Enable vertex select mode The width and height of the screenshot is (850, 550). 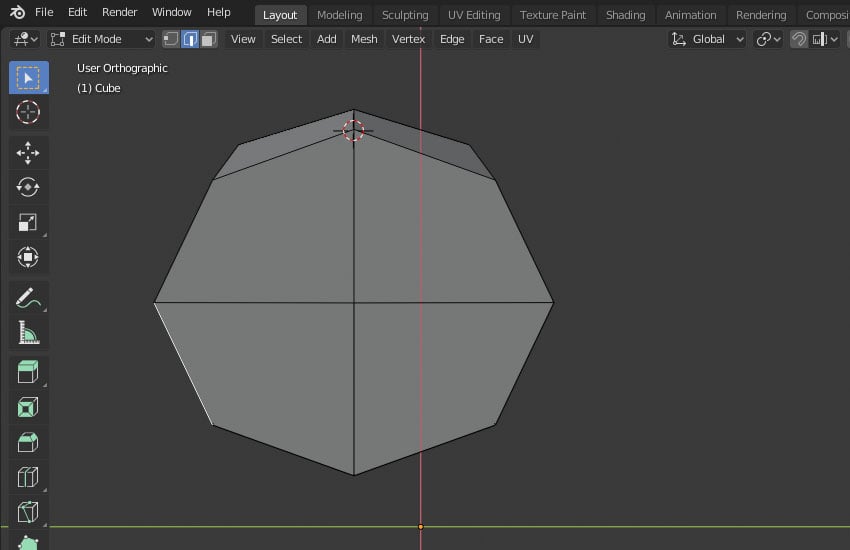point(171,39)
